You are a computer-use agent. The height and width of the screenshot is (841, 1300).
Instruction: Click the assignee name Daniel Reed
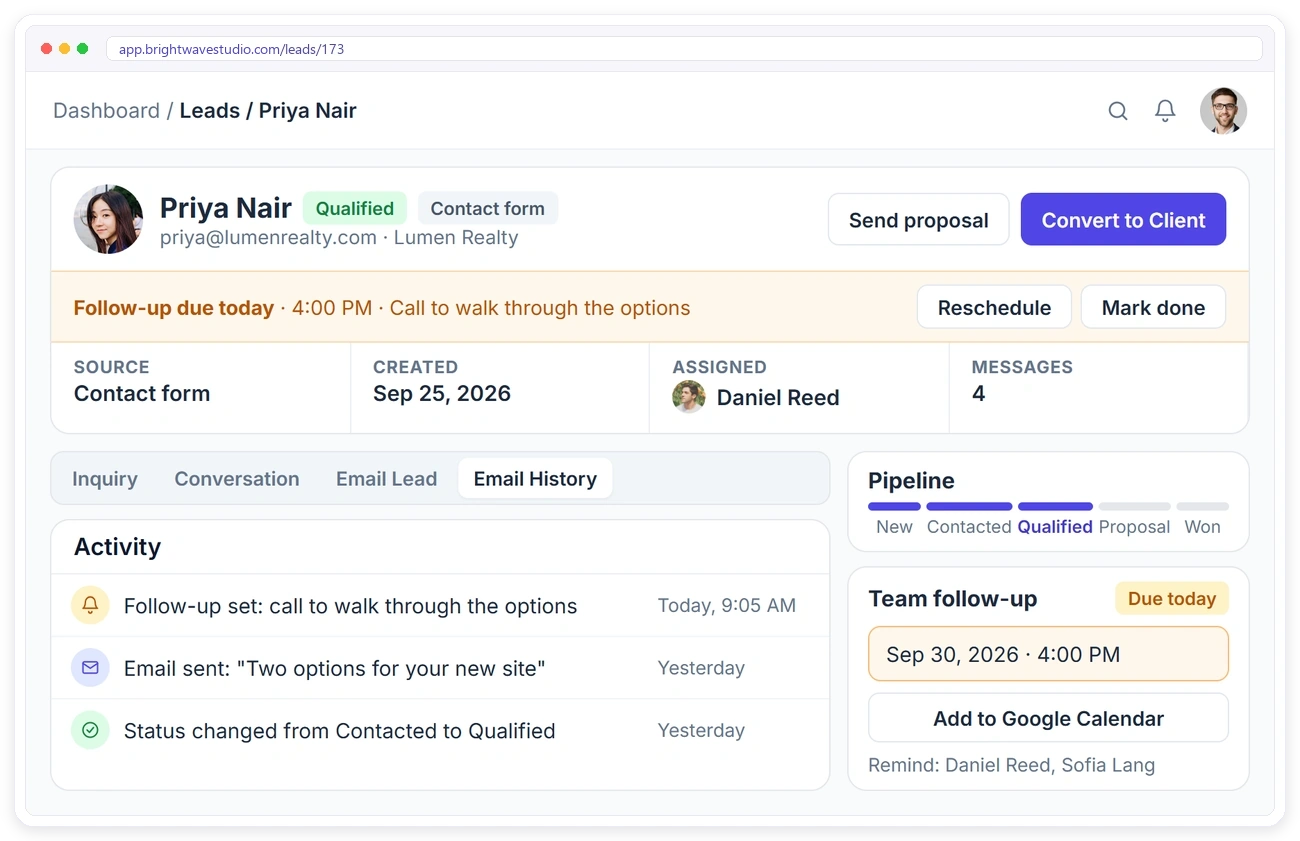pyautogui.click(x=778, y=398)
